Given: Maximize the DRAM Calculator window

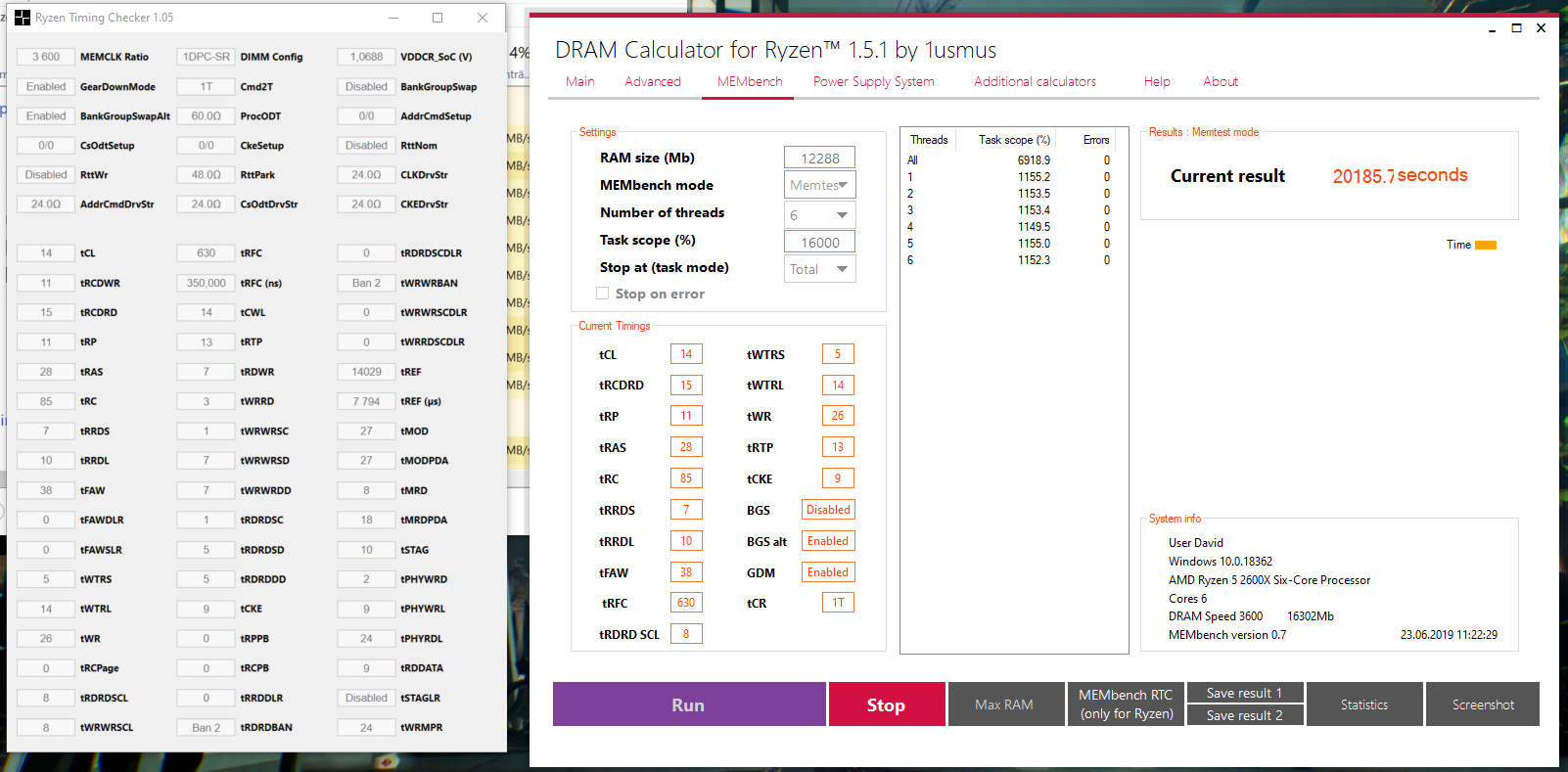Looking at the screenshot, I should pos(1516,28).
